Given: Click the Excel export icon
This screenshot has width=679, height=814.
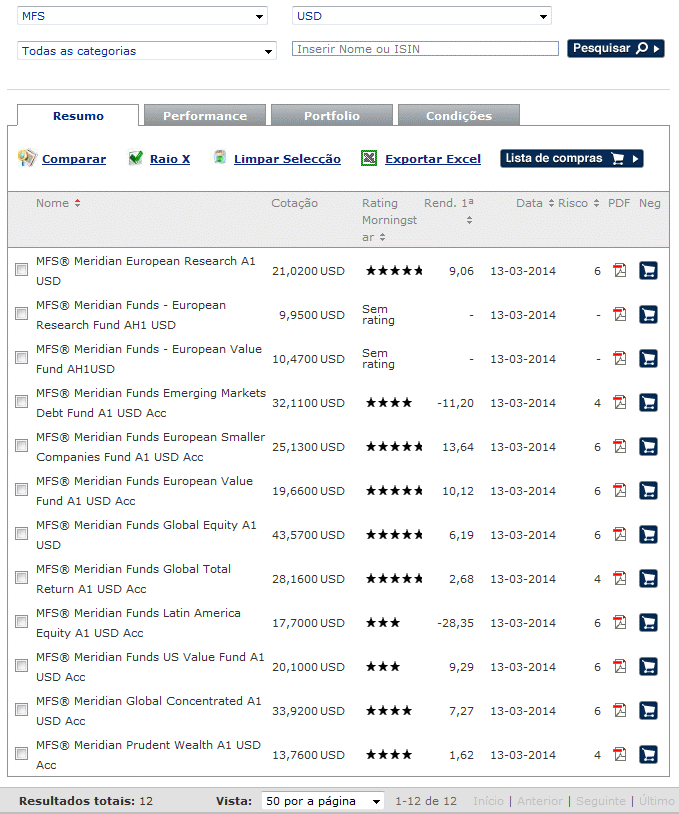Looking at the screenshot, I should 369,158.
